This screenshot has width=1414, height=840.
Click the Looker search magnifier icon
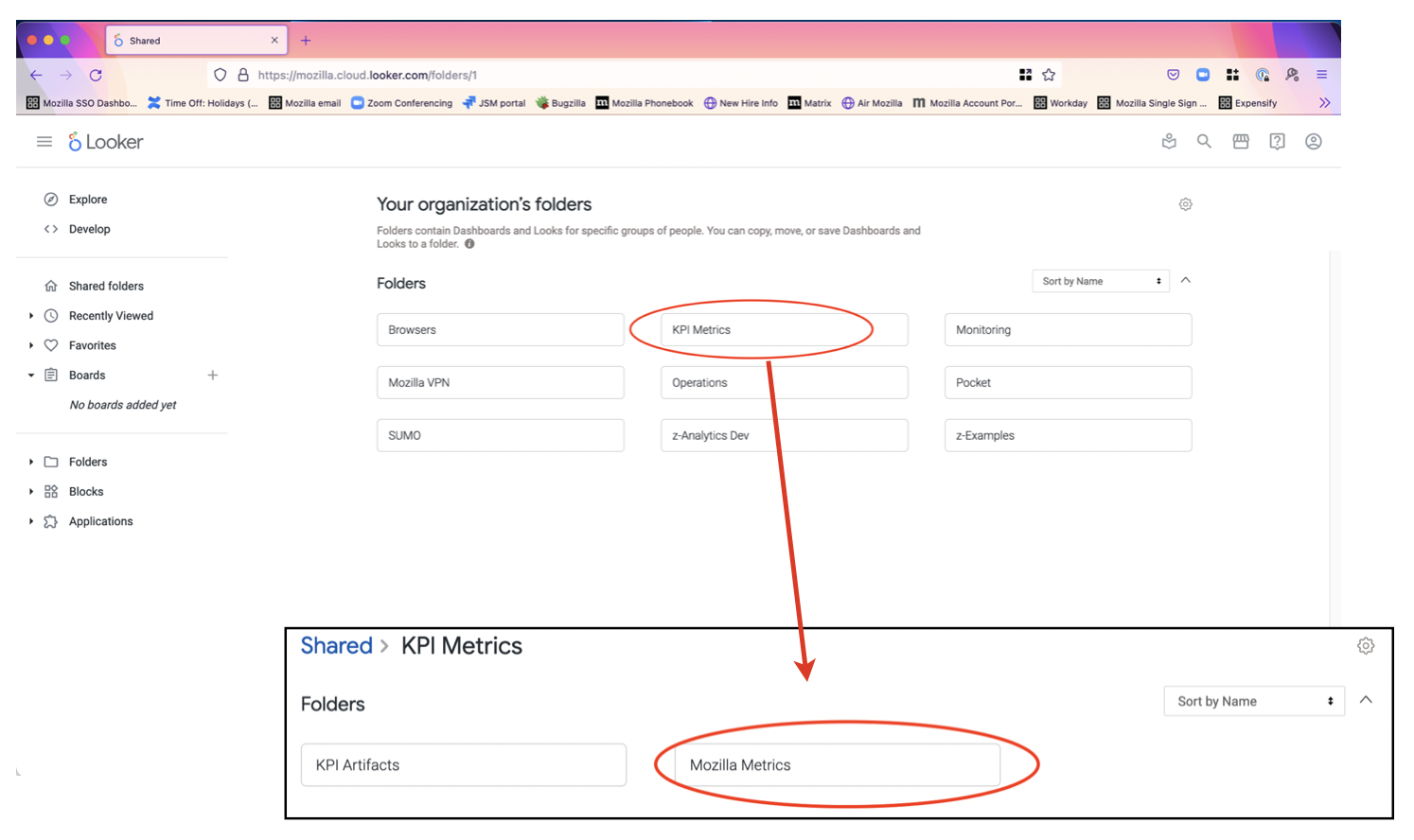coord(1204,142)
